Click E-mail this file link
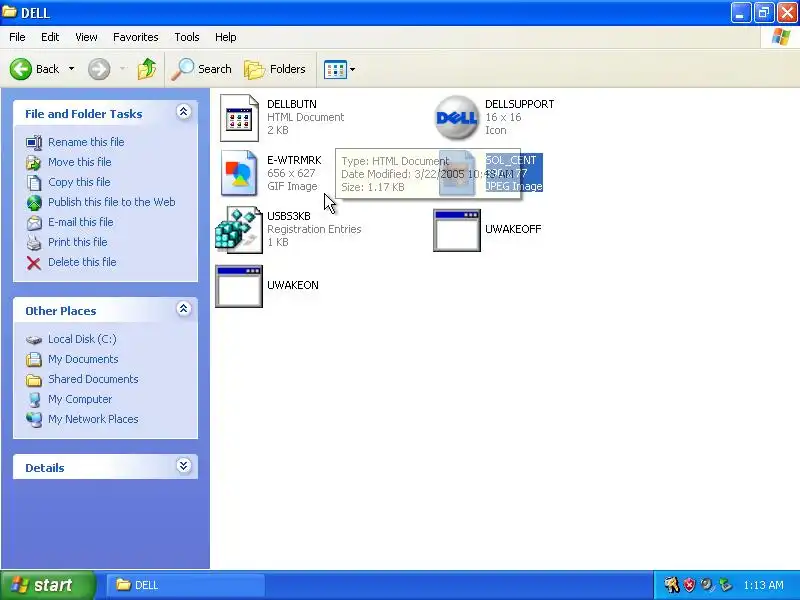Screen dimensions: 800x600 [81, 222]
